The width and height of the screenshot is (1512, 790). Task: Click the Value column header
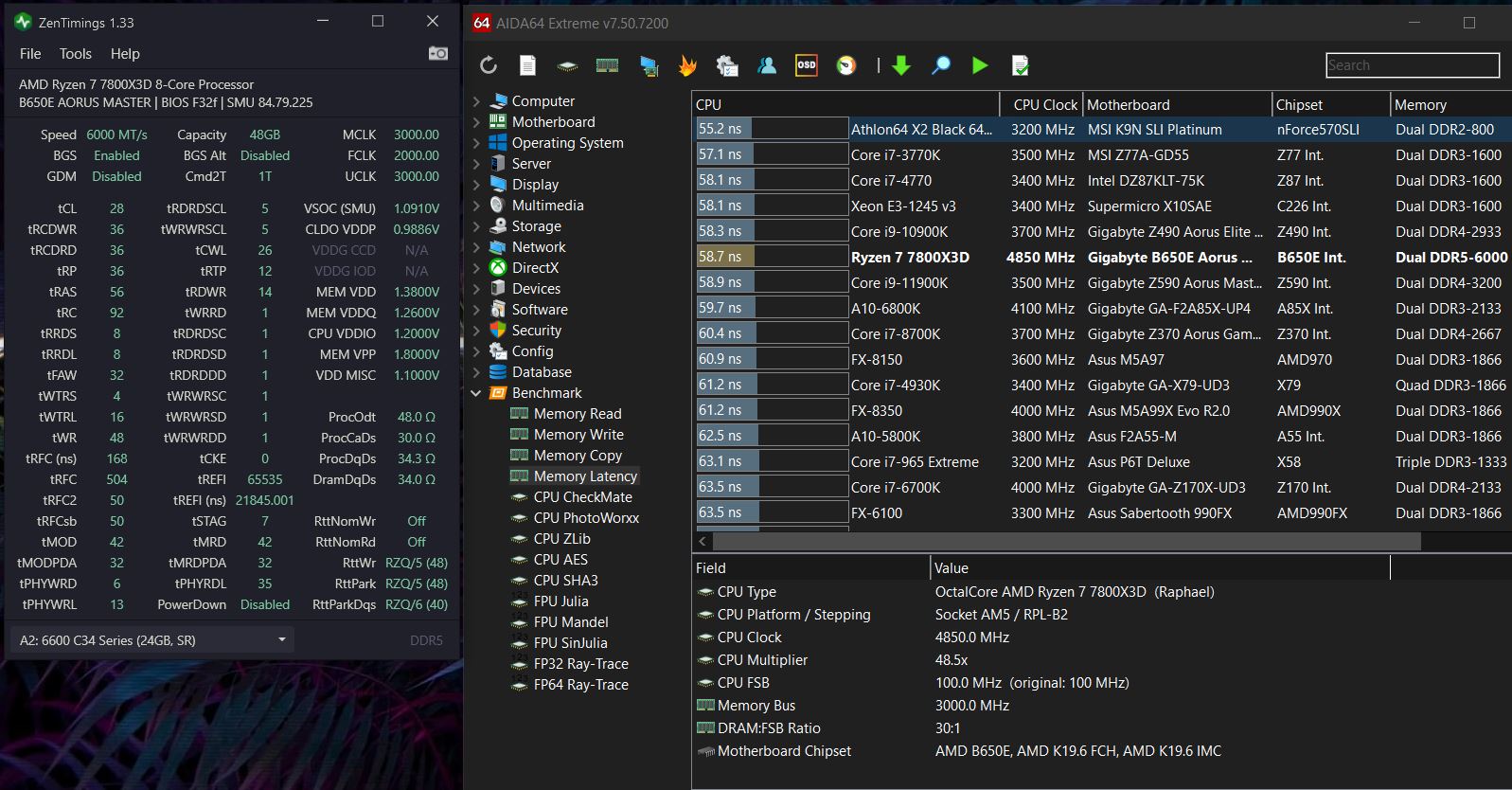(1161, 568)
